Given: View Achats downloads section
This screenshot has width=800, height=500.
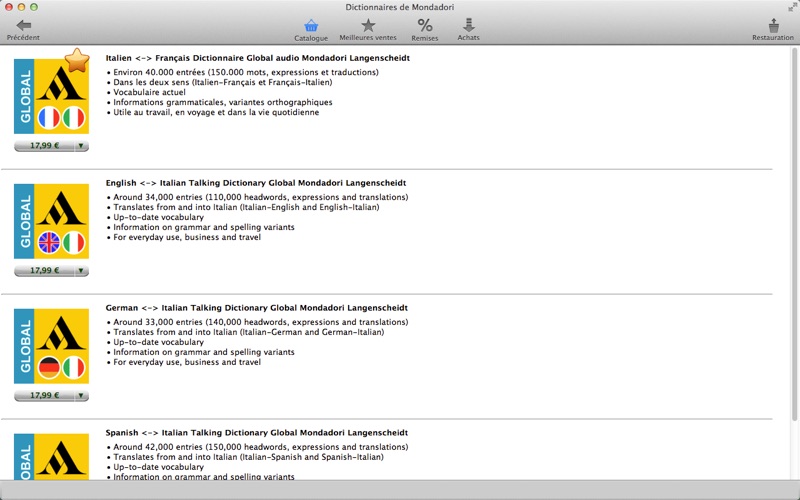Looking at the screenshot, I should click(468, 30).
